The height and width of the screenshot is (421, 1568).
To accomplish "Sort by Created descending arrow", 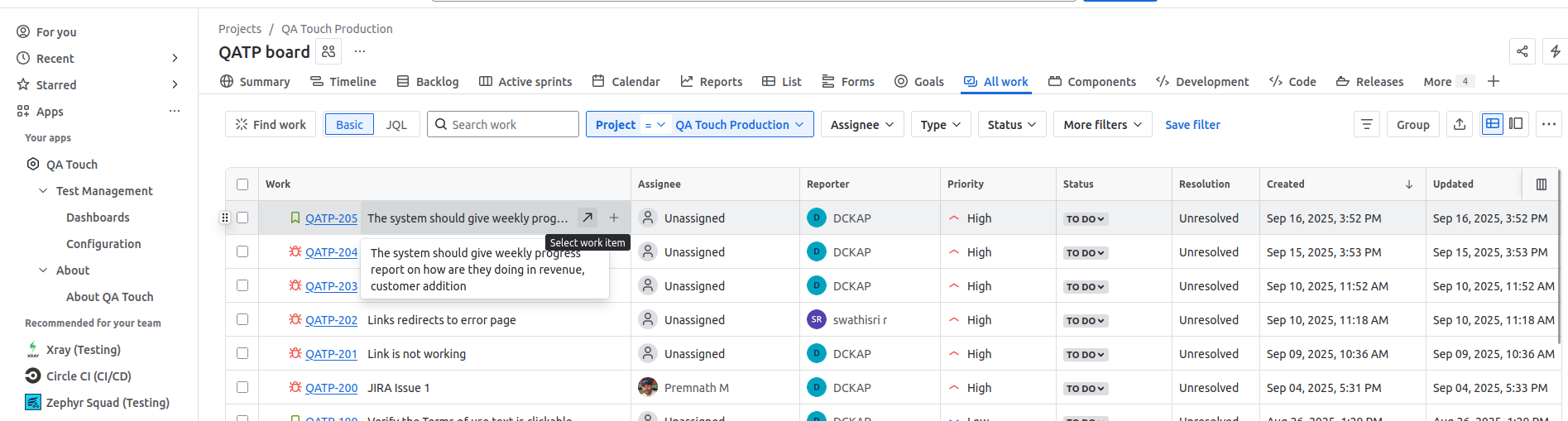I will [1409, 184].
